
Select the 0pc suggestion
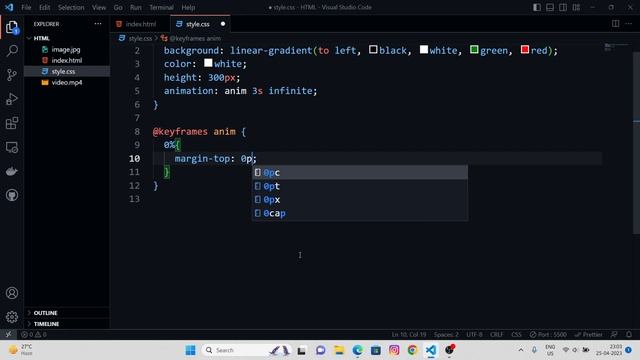360,173
